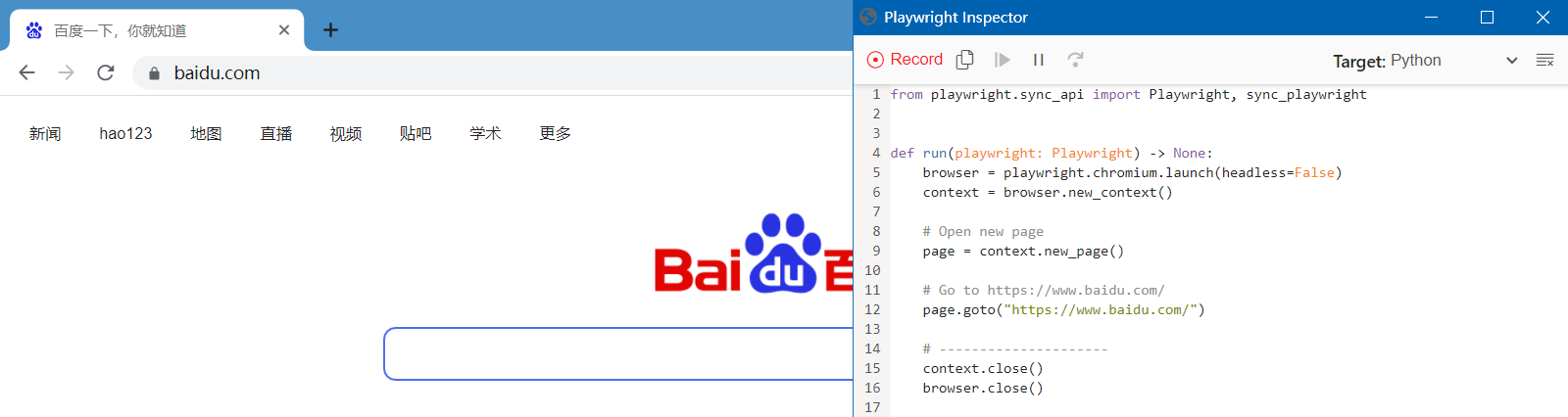The height and width of the screenshot is (417, 1568).
Task: Click the clear code icon at toolbar right
Action: pyautogui.click(x=1545, y=61)
